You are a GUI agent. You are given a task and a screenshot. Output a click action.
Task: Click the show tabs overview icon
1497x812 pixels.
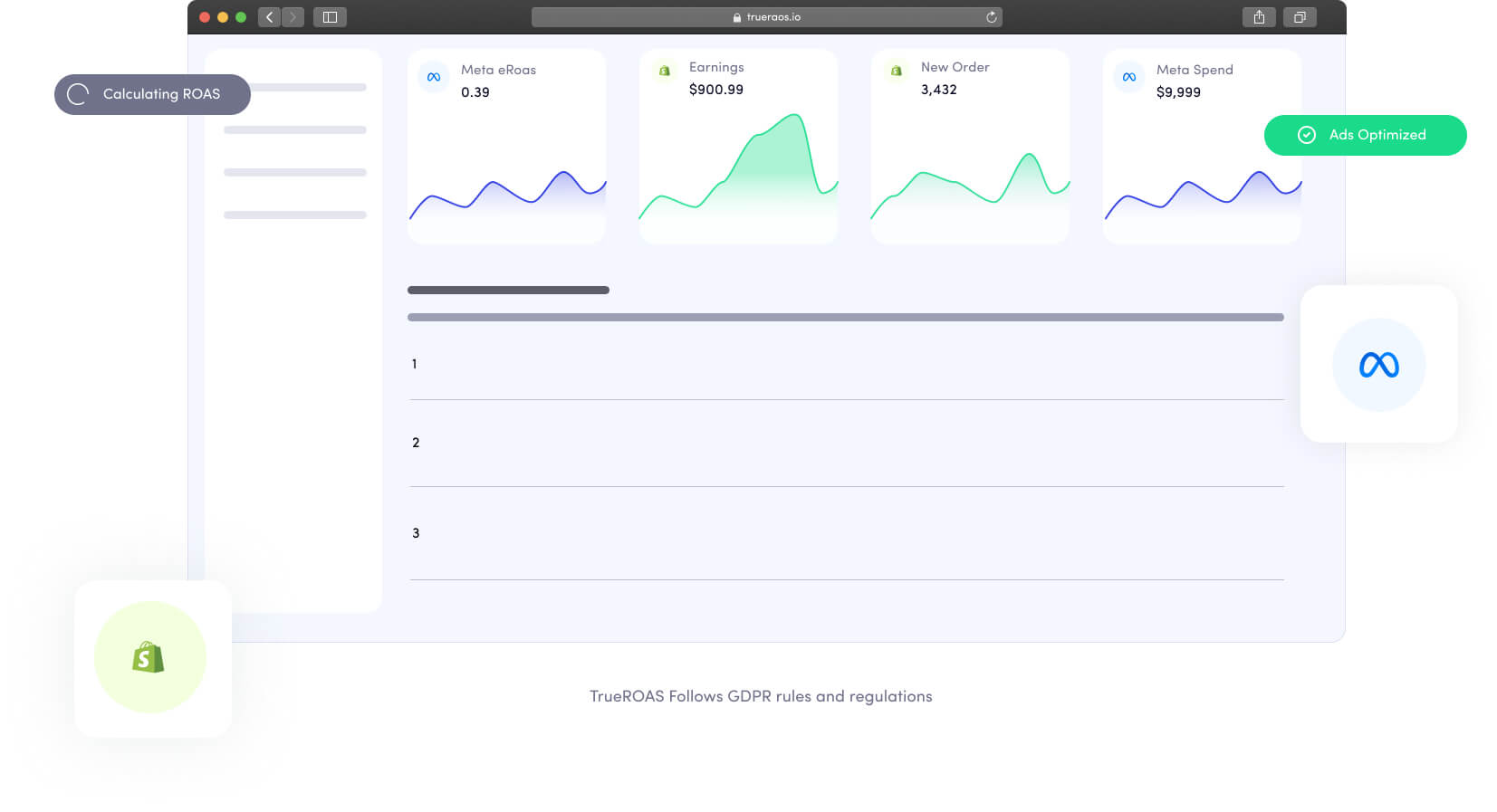1300,17
